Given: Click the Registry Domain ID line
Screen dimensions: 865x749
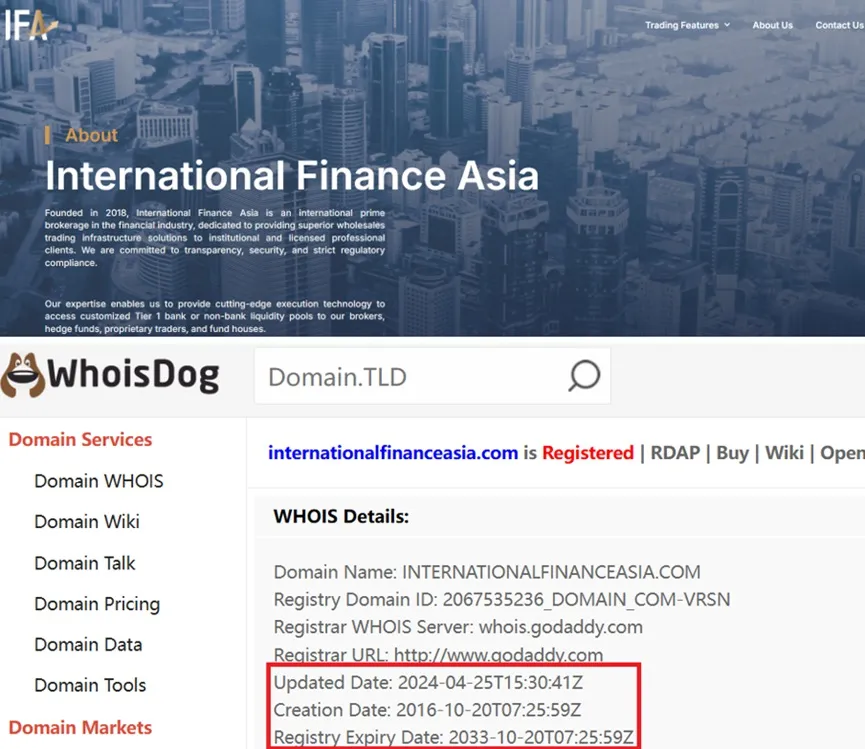Looking at the screenshot, I should click(502, 600).
